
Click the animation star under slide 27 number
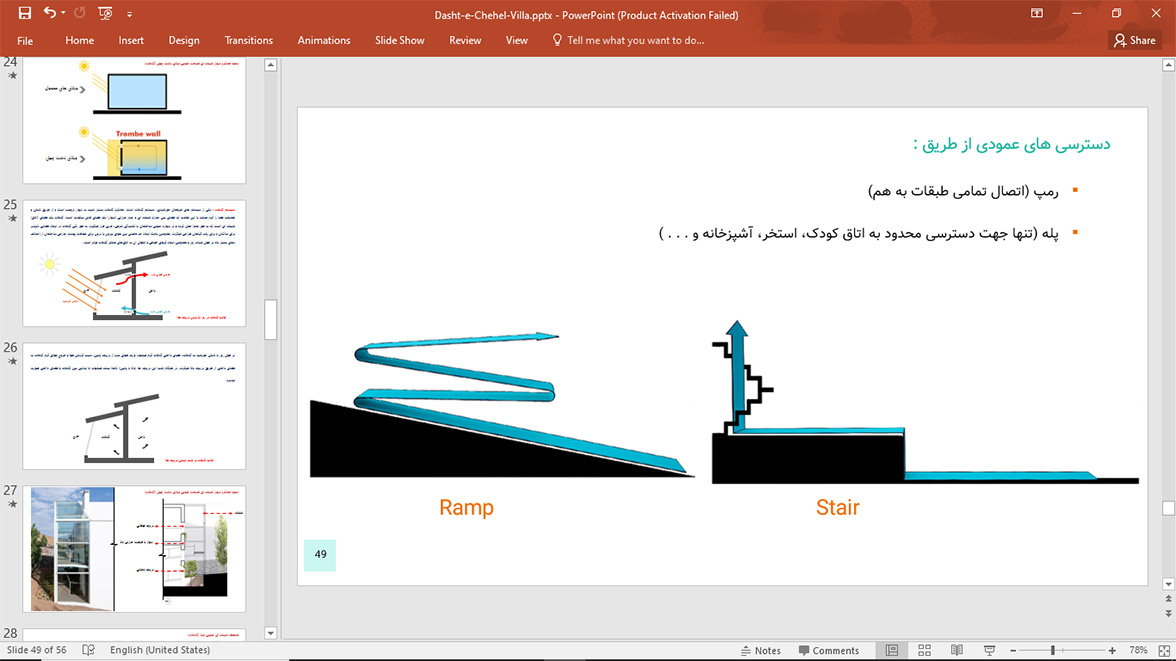tap(12, 504)
